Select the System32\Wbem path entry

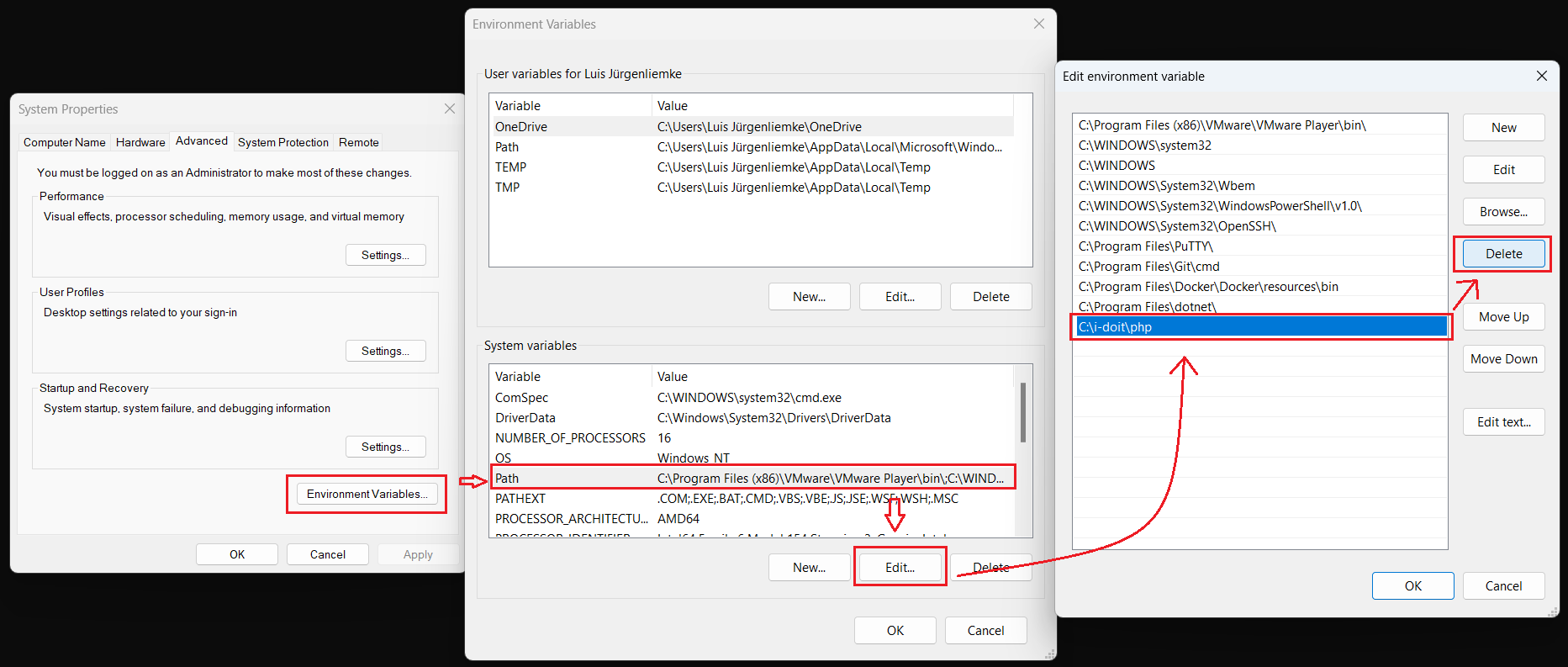tap(1260, 185)
